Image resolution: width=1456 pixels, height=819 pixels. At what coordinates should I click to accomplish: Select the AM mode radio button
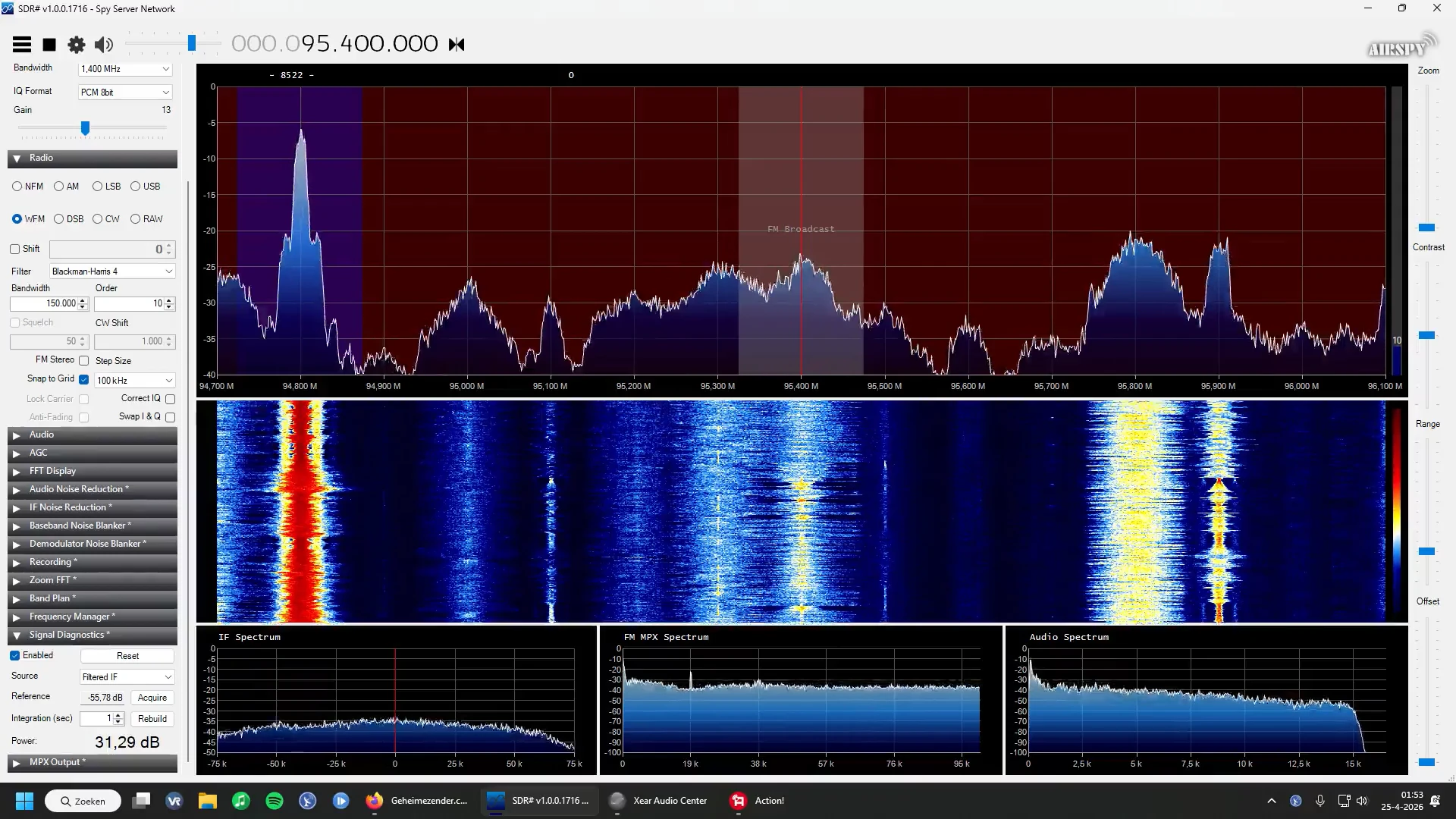tap(58, 187)
